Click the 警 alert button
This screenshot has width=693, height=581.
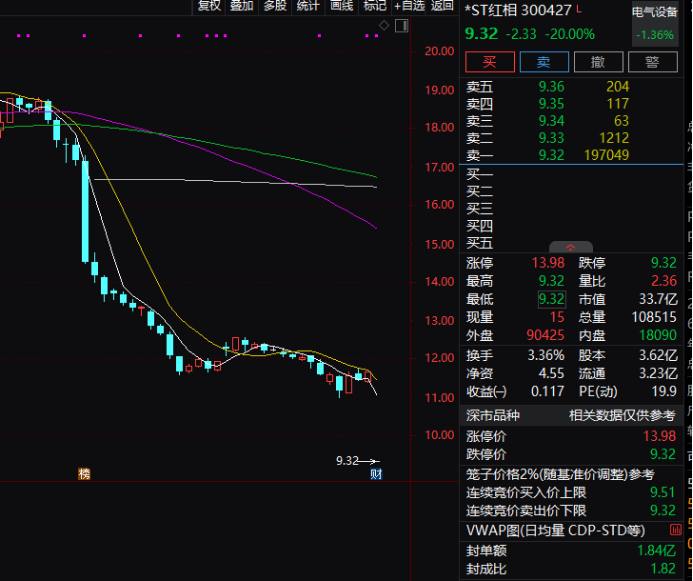point(653,62)
